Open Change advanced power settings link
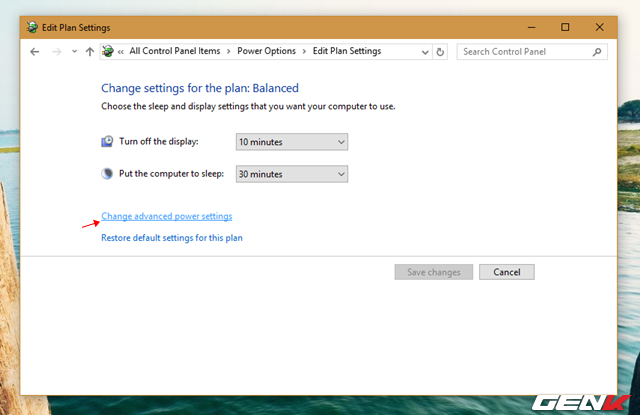Viewport: 640px width, 415px height. (x=167, y=216)
